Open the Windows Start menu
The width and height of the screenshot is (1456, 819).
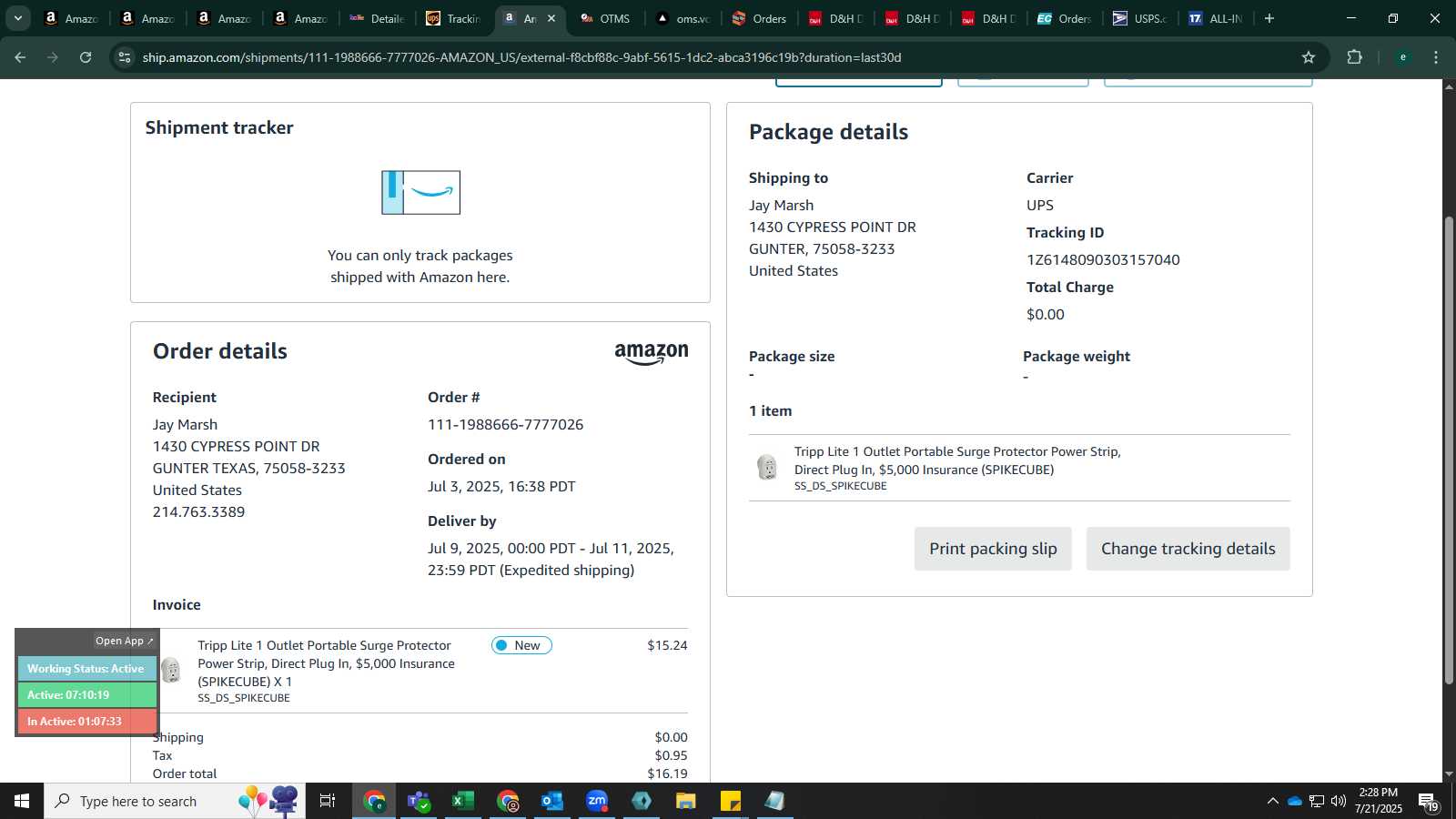tap(22, 801)
